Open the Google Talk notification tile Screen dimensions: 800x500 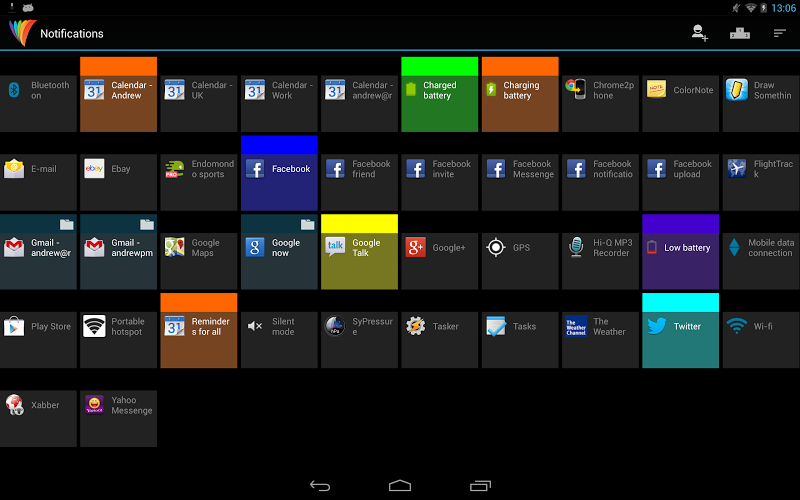tap(359, 252)
